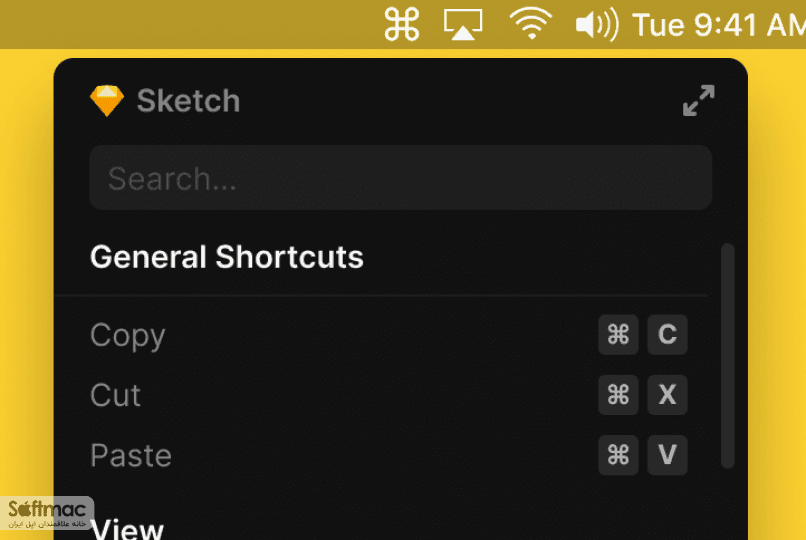
Task: Click the View section header
Action: pyautogui.click(x=127, y=528)
